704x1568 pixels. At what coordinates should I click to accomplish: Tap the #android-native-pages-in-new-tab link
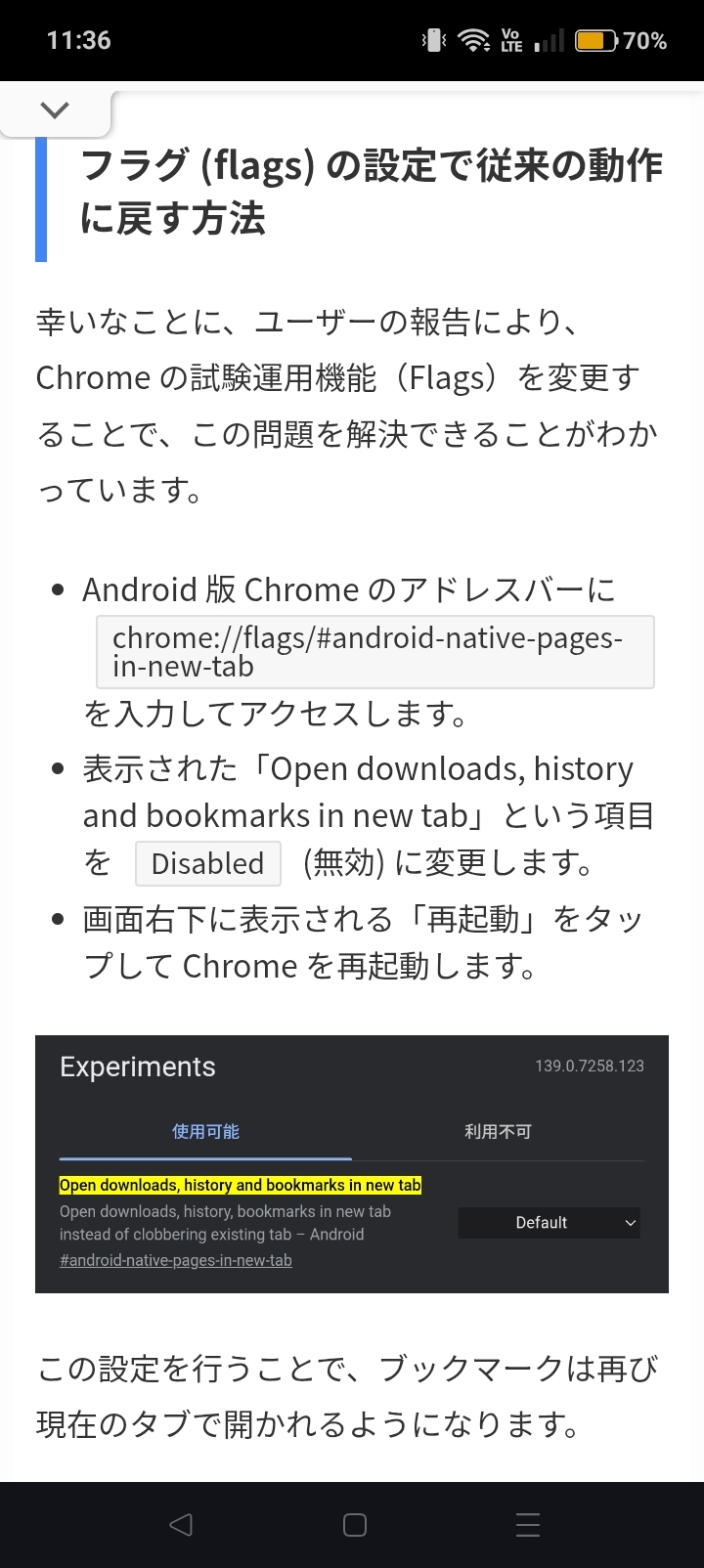(x=176, y=1260)
